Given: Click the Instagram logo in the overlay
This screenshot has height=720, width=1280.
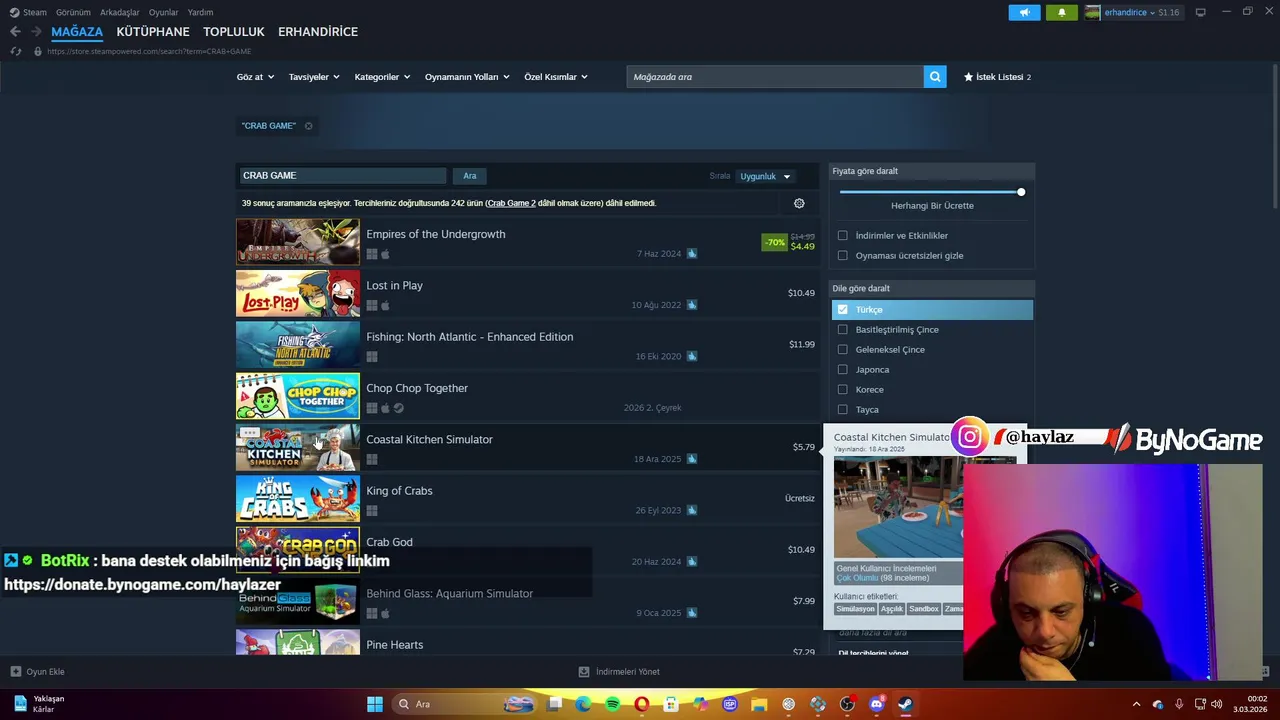Looking at the screenshot, I should (969, 437).
